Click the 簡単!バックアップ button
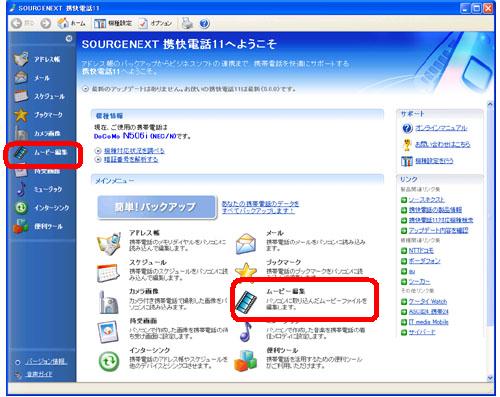Image resolution: width=500 pixels, height=397 pixels. (x=157, y=207)
